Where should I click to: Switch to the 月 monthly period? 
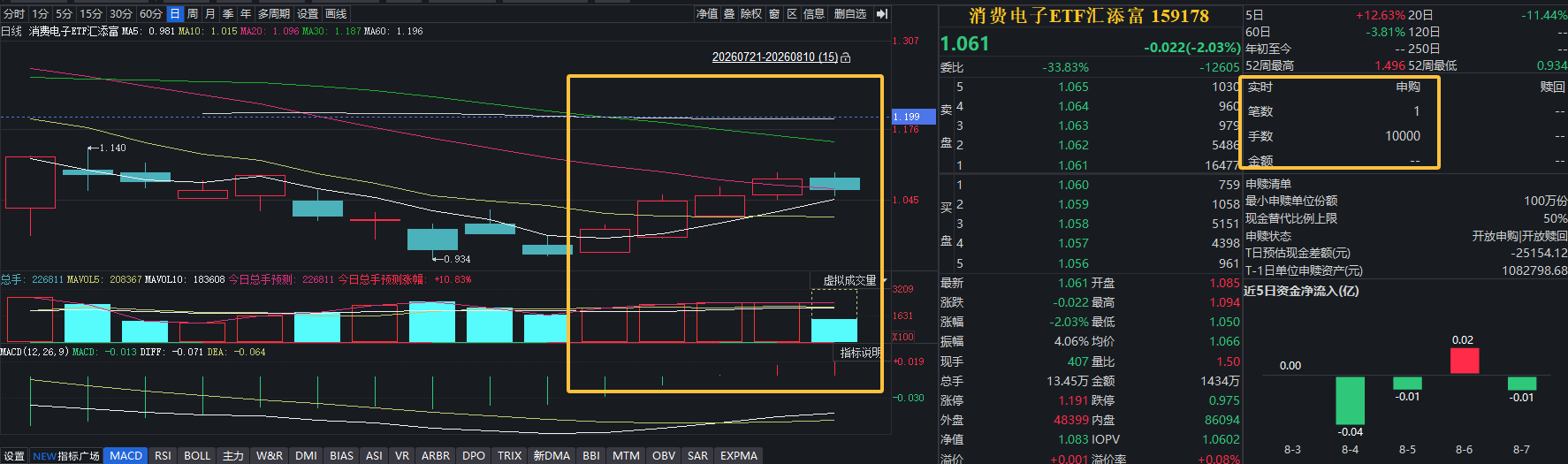(x=210, y=13)
